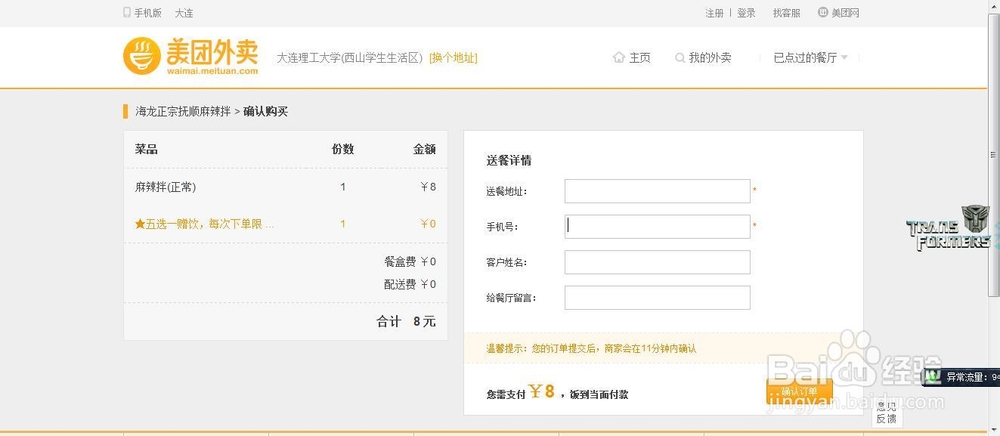
Task: Click the home icon beside 主页
Action: 618,58
